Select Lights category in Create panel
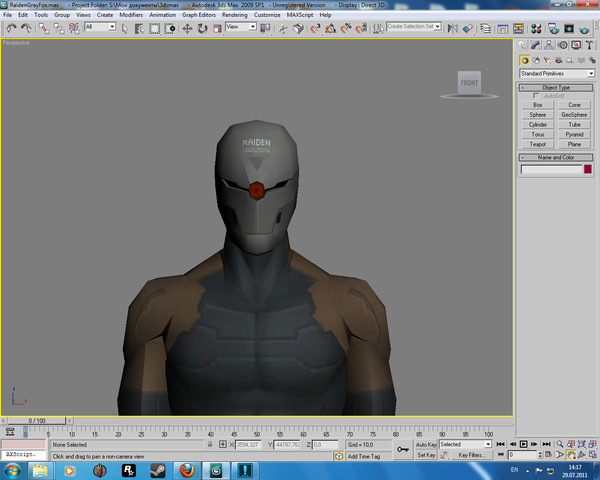Image resolution: width=600 pixels, height=480 pixels. (x=548, y=60)
